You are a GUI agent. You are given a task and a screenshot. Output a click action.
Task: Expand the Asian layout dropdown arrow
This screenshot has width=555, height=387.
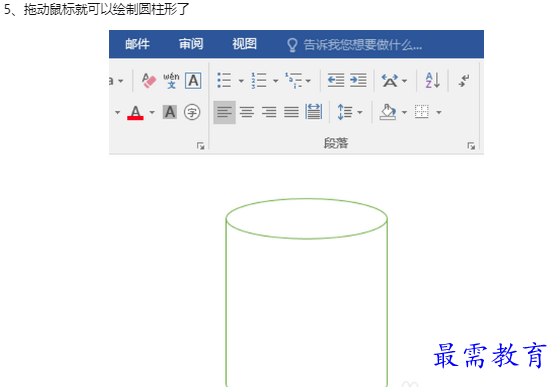coord(404,81)
